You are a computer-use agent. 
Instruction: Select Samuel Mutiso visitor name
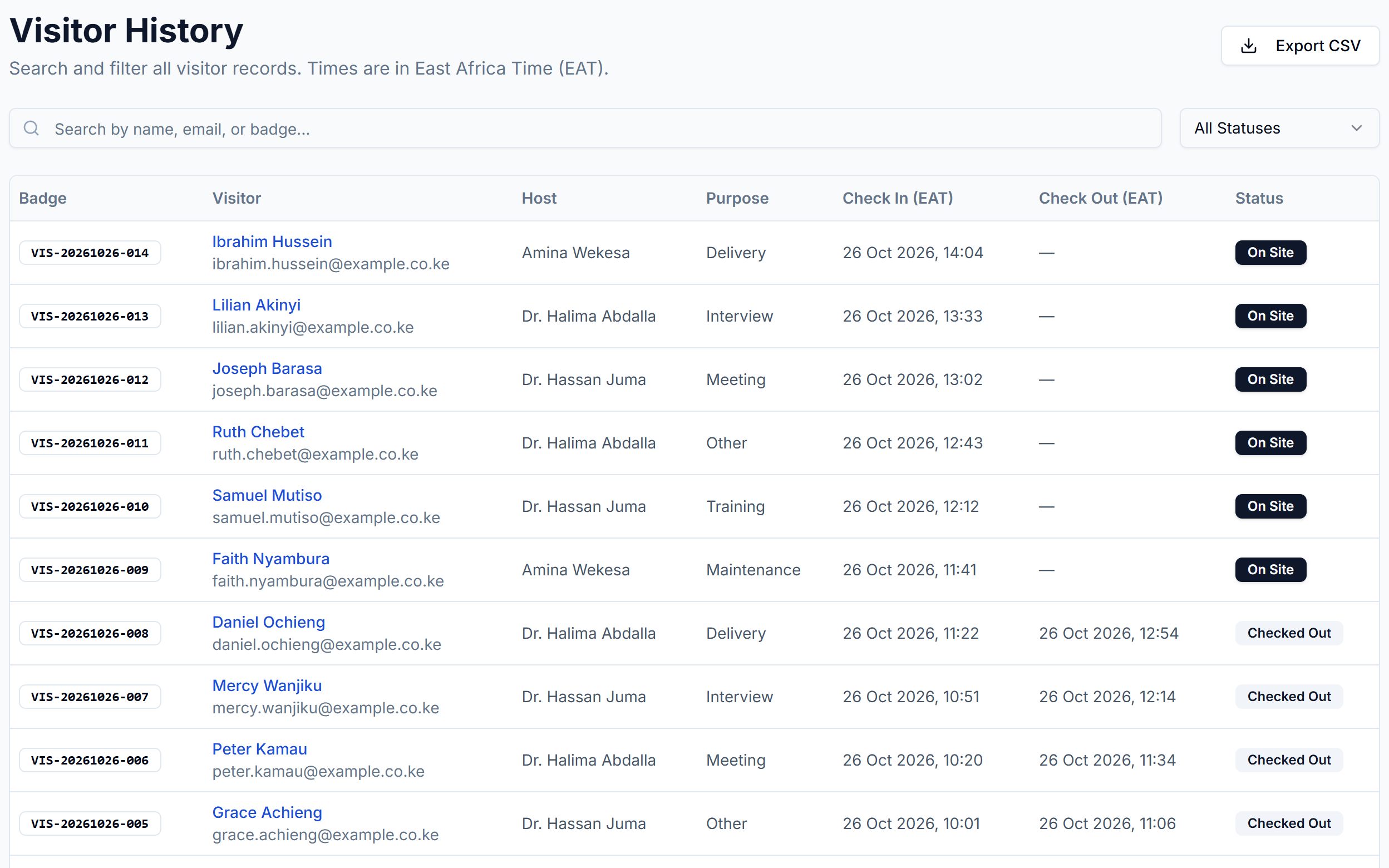[267, 495]
